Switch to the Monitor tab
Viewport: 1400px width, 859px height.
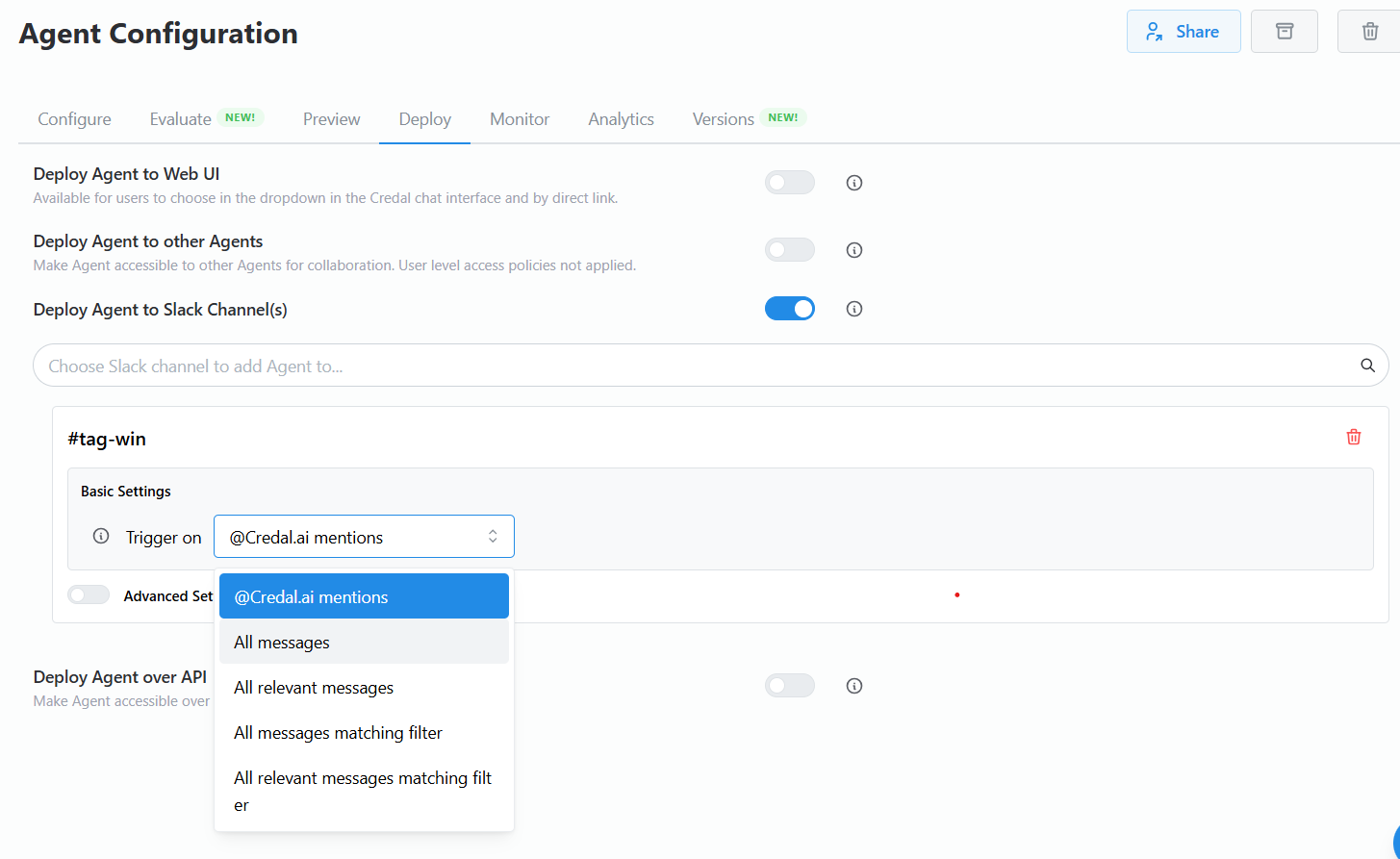click(x=520, y=119)
